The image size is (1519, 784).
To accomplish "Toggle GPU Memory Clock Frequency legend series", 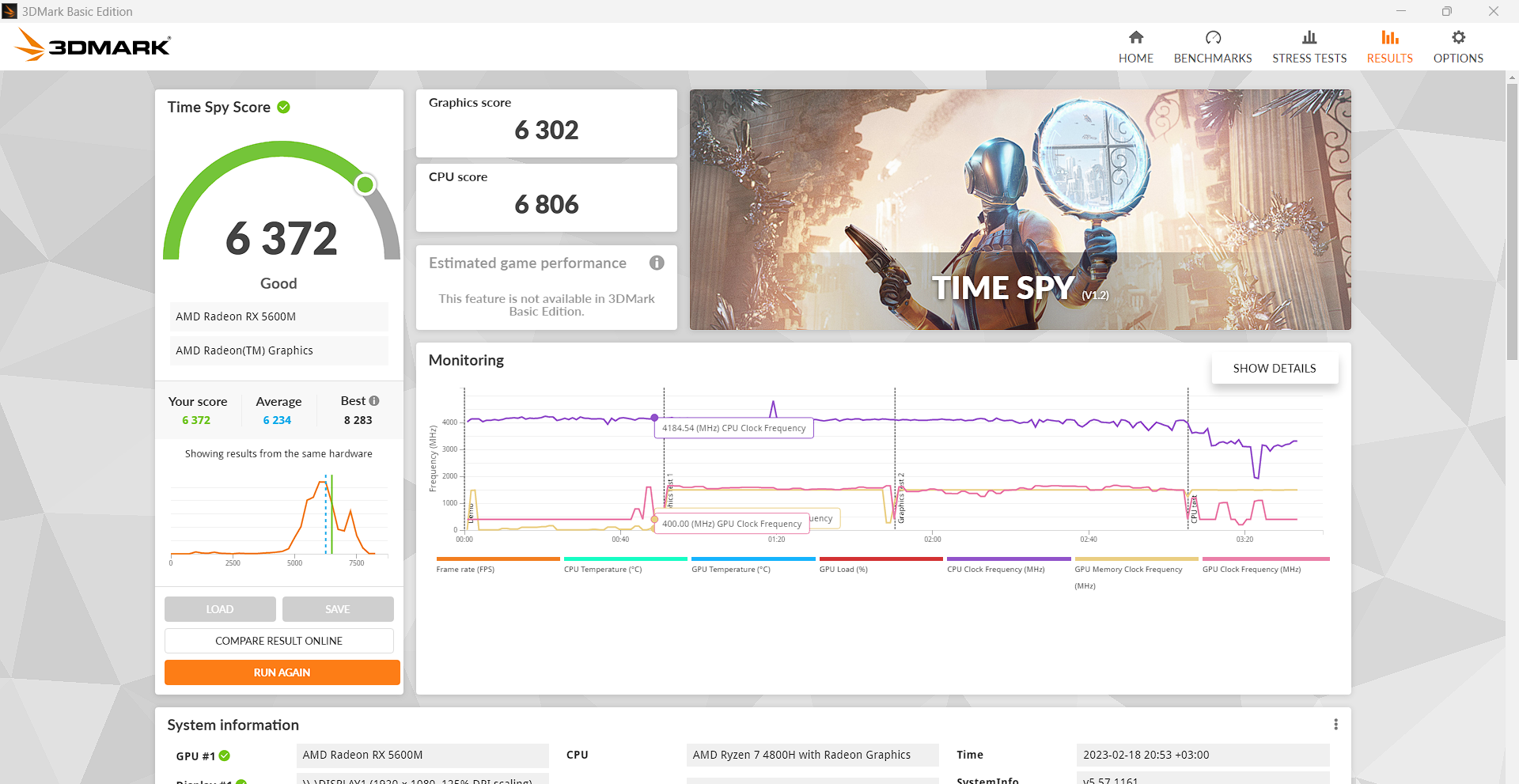I will [x=1136, y=574].
